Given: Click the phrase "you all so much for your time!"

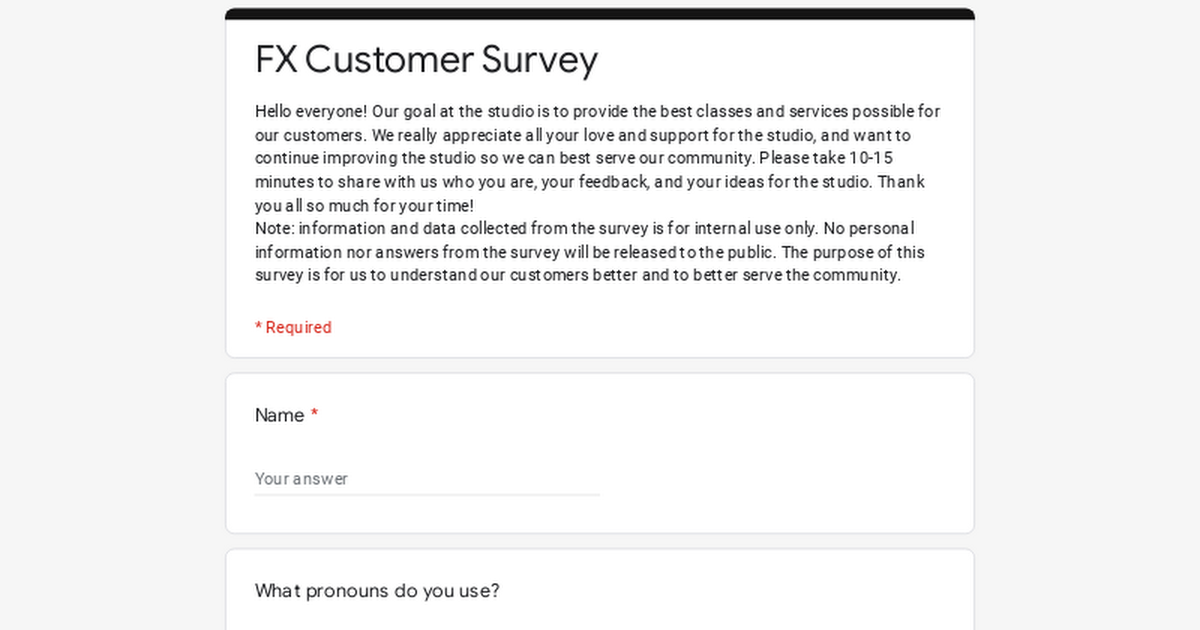Looking at the screenshot, I should click(365, 206).
